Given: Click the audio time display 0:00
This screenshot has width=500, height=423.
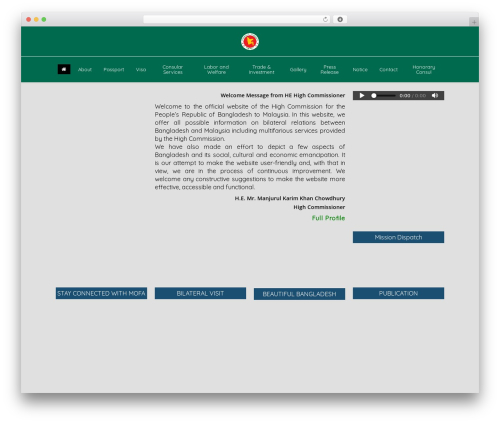Looking at the screenshot, I should (405, 96).
